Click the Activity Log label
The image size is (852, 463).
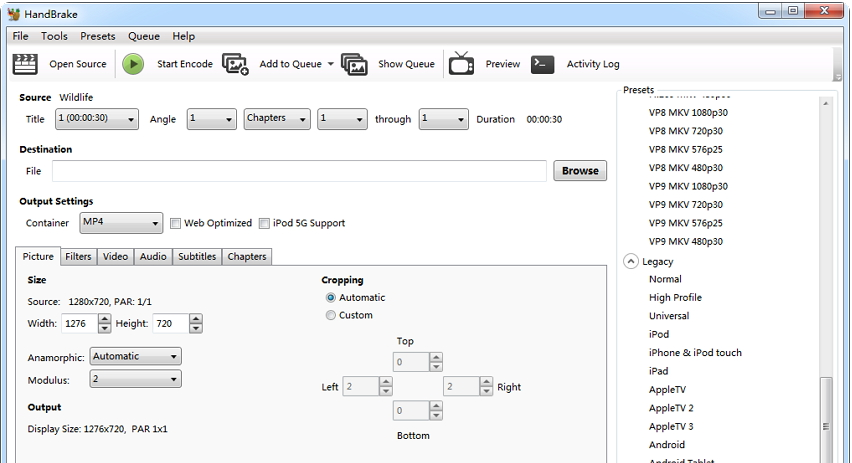593,64
